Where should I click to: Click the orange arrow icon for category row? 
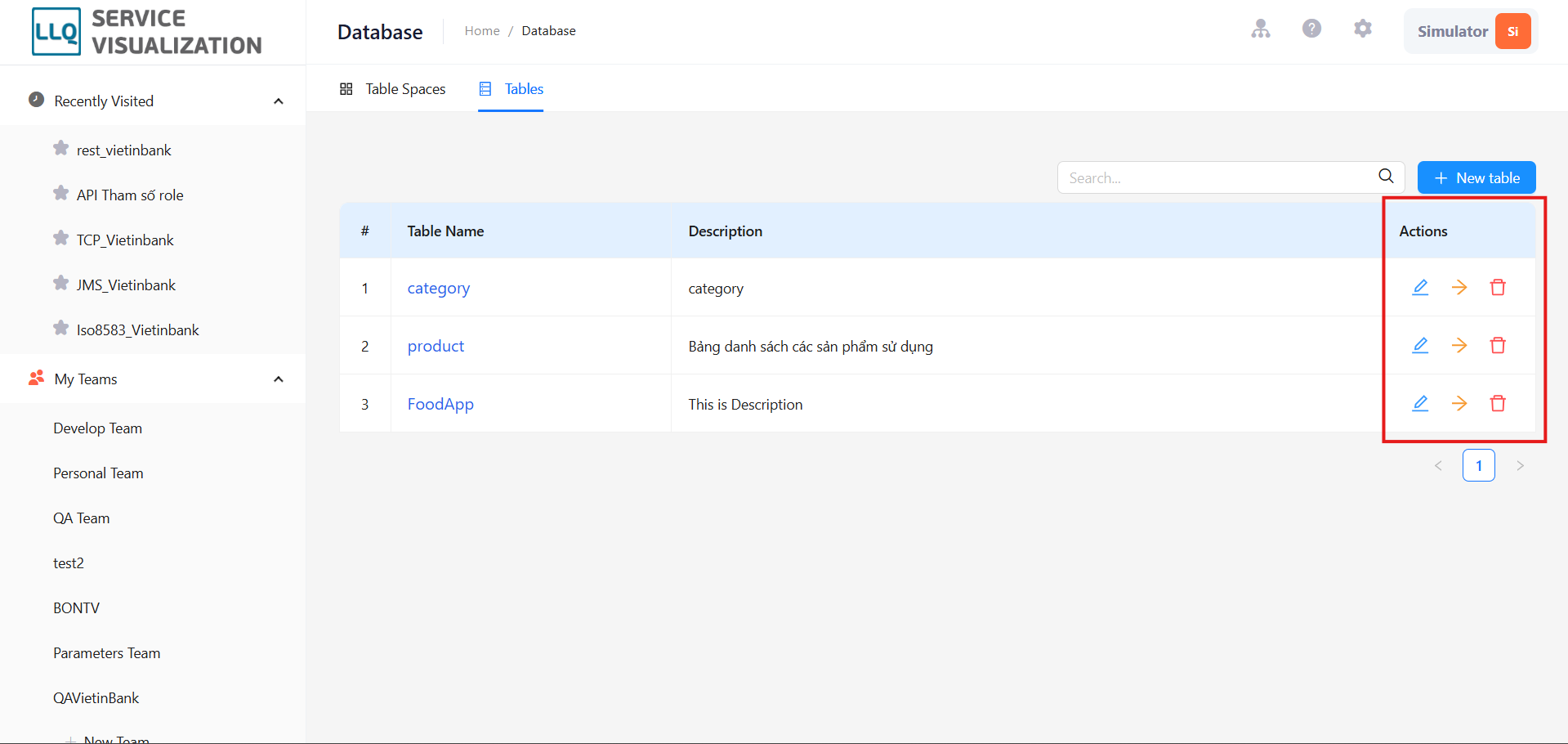click(x=1459, y=287)
